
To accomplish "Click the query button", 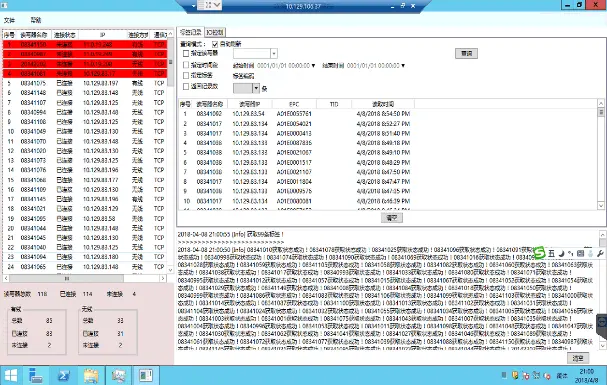I will (x=466, y=53).
